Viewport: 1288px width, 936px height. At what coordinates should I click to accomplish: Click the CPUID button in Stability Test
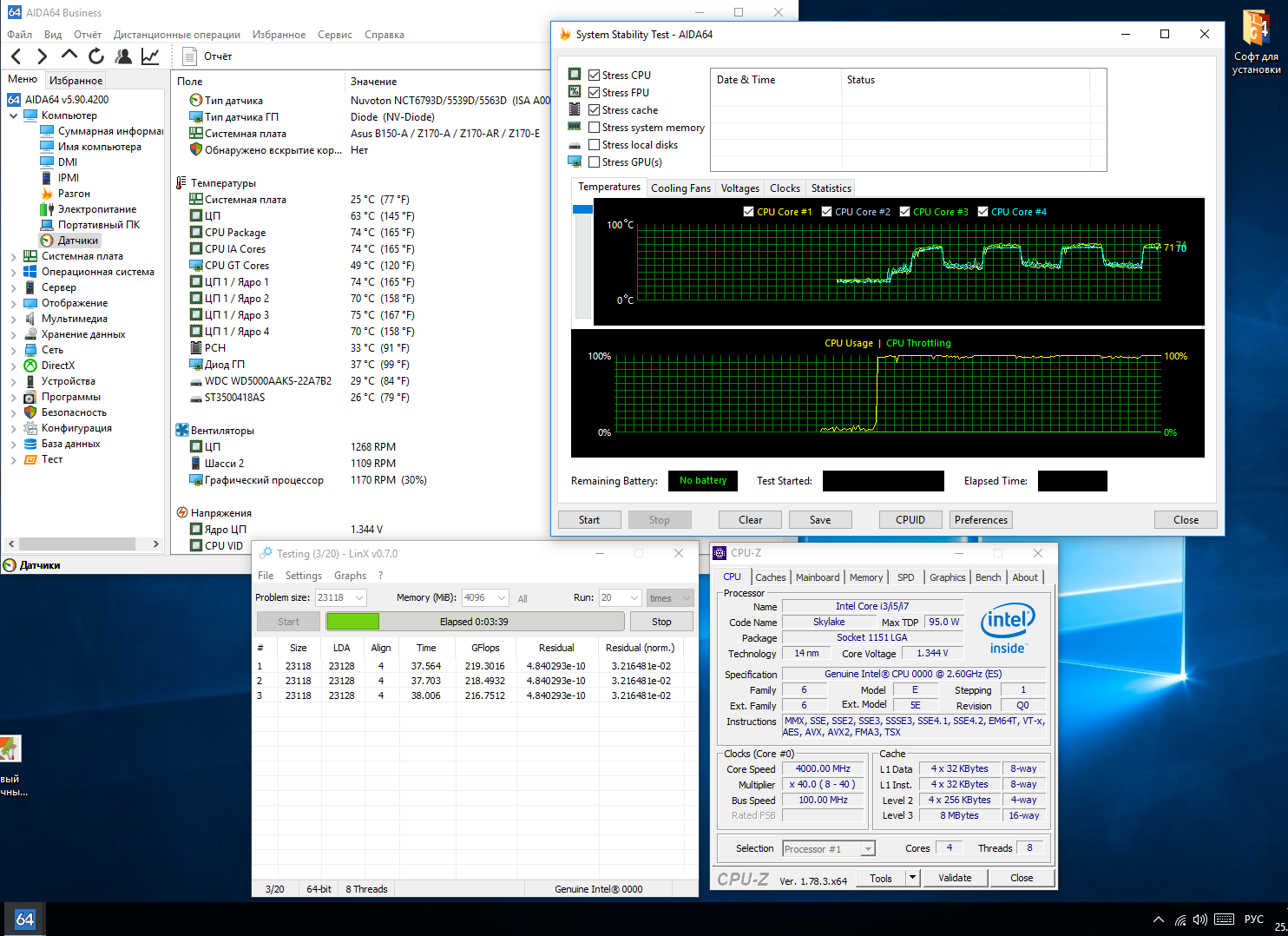910,520
